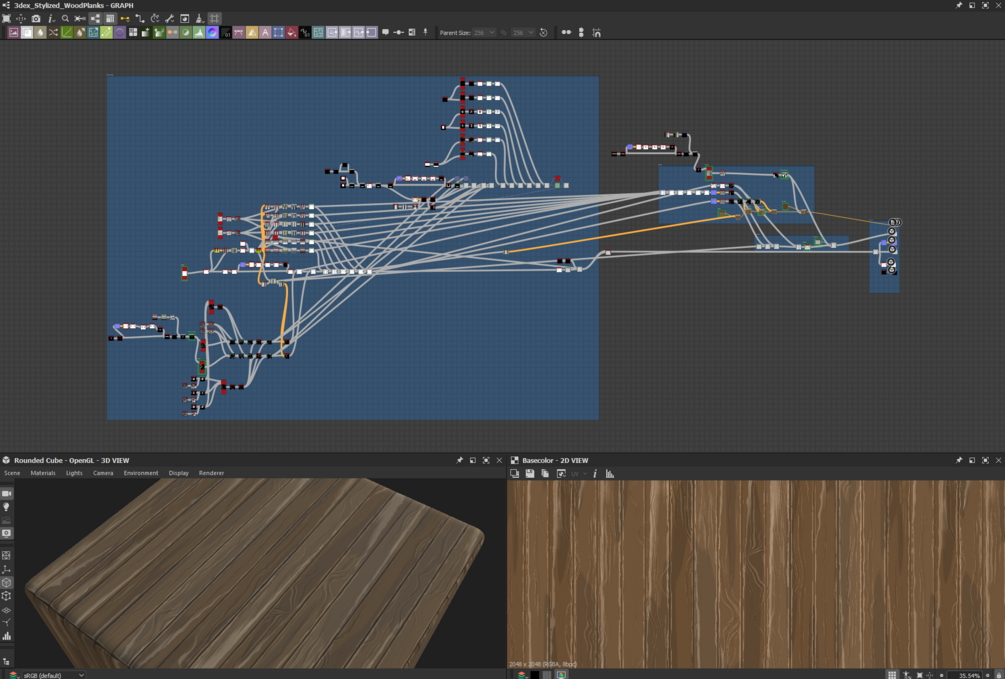This screenshot has width=1005, height=679.
Task: Add a Blur node from toolbar
Action: (40, 32)
